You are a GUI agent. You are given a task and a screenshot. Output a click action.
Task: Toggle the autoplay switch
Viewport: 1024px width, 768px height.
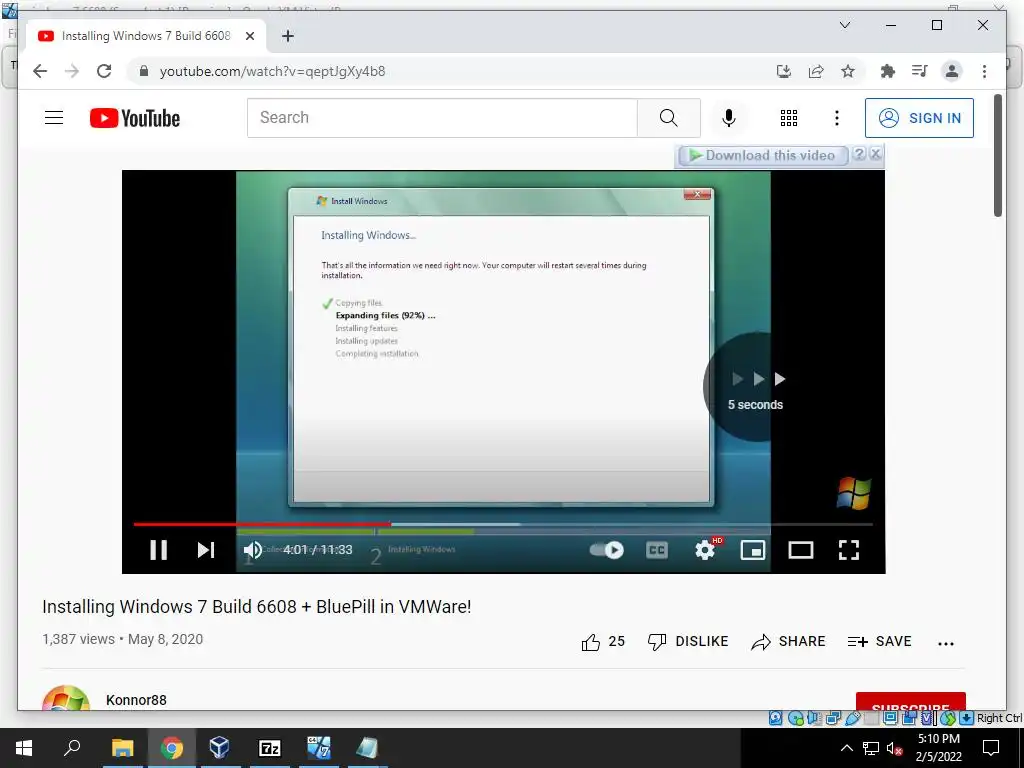pos(607,550)
